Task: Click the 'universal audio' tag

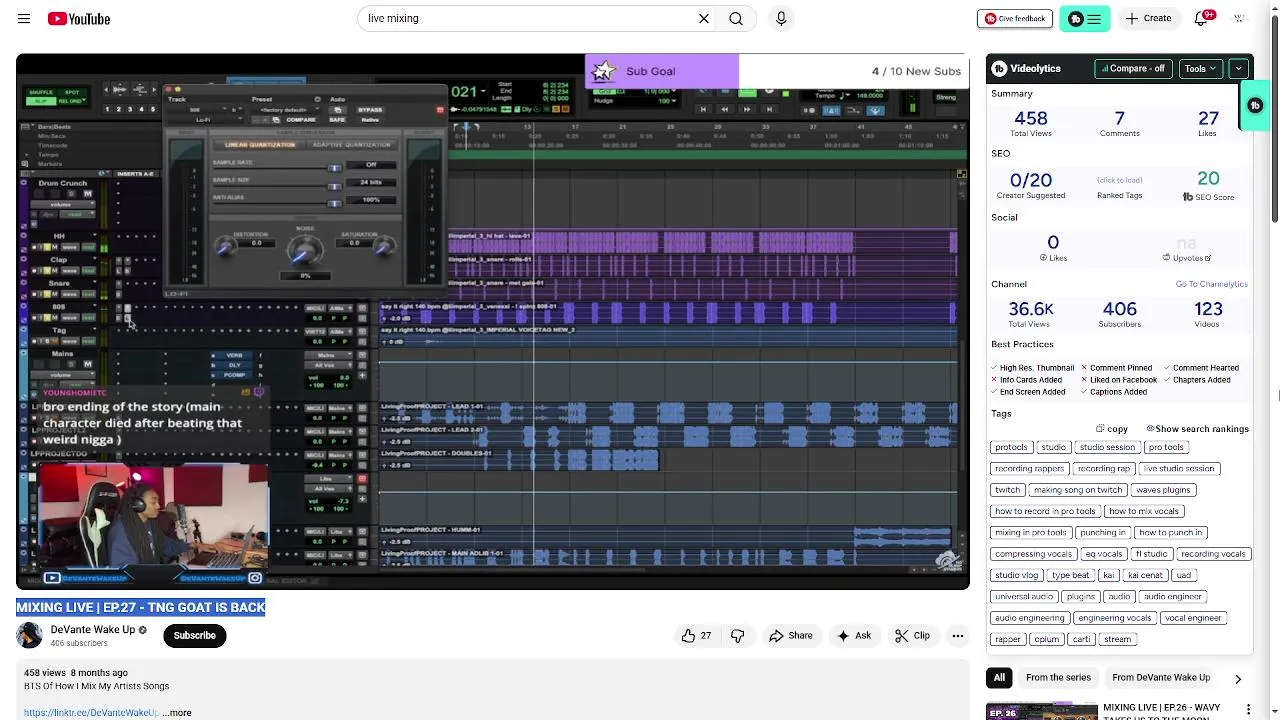Action: tap(1024, 597)
